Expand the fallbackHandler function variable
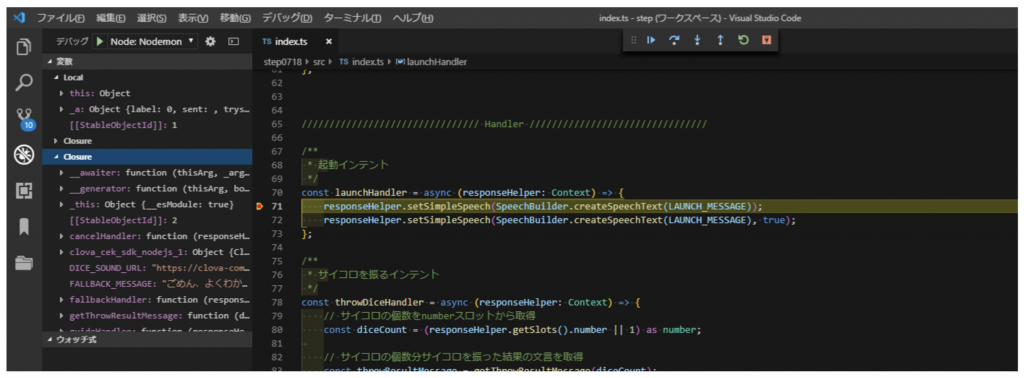 point(62,300)
